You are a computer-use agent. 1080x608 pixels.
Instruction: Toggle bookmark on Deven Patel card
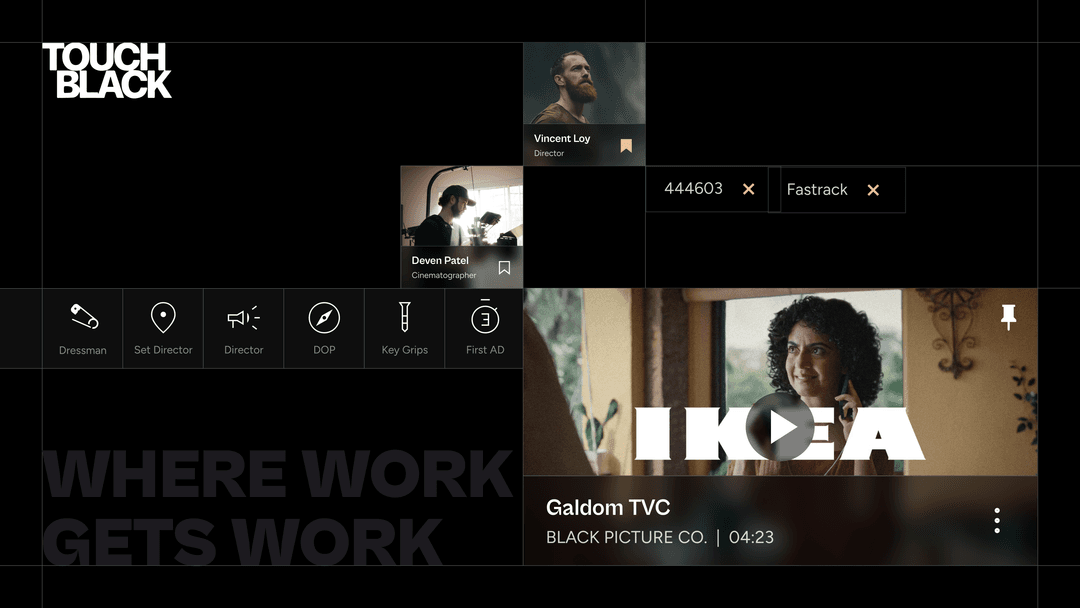click(x=504, y=268)
